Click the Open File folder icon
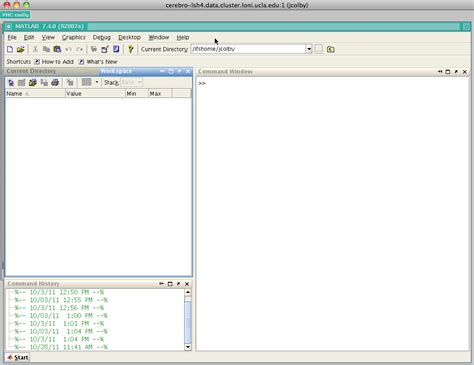The height and width of the screenshot is (365, 474). point(21,49)
